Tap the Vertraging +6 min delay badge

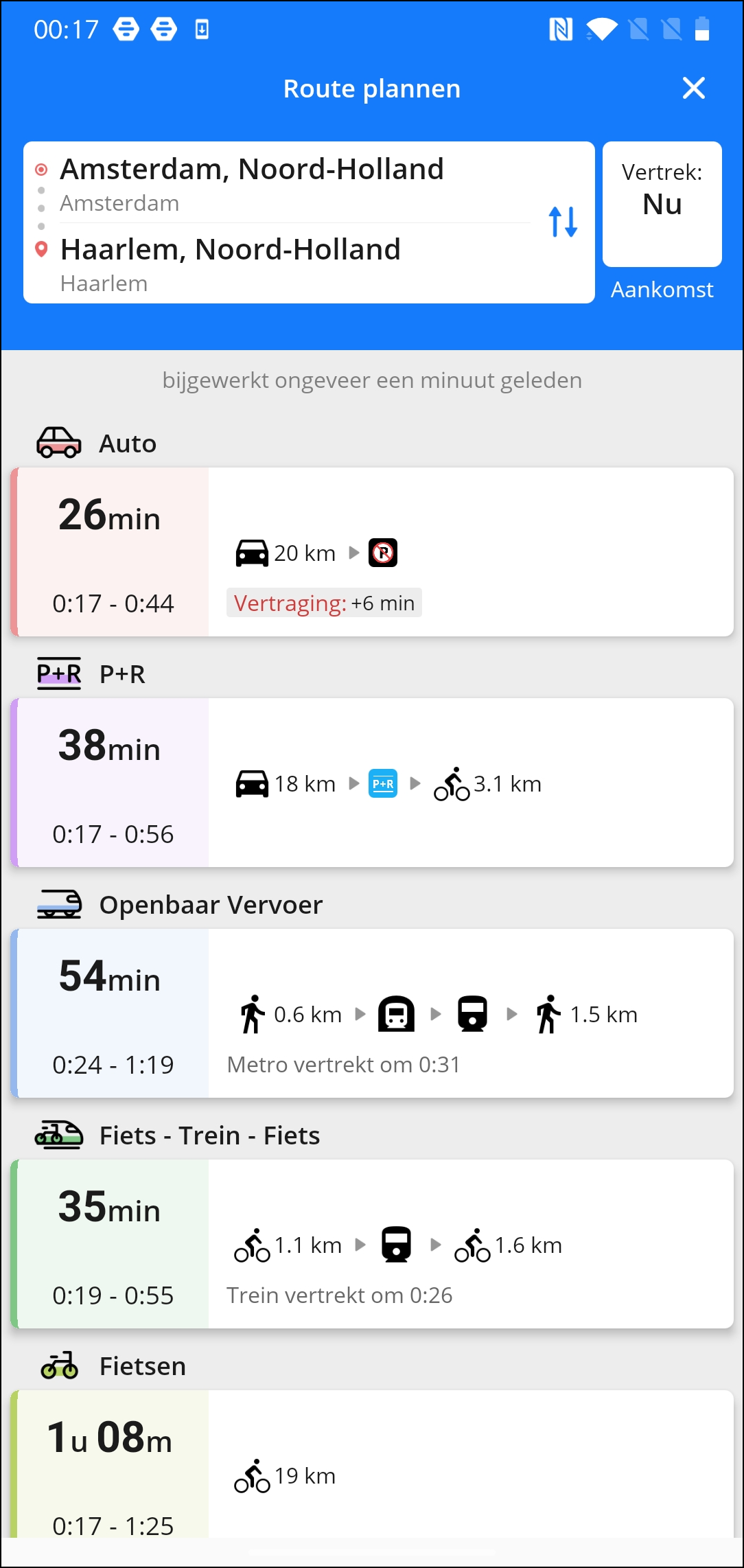[x=324, y=603]
